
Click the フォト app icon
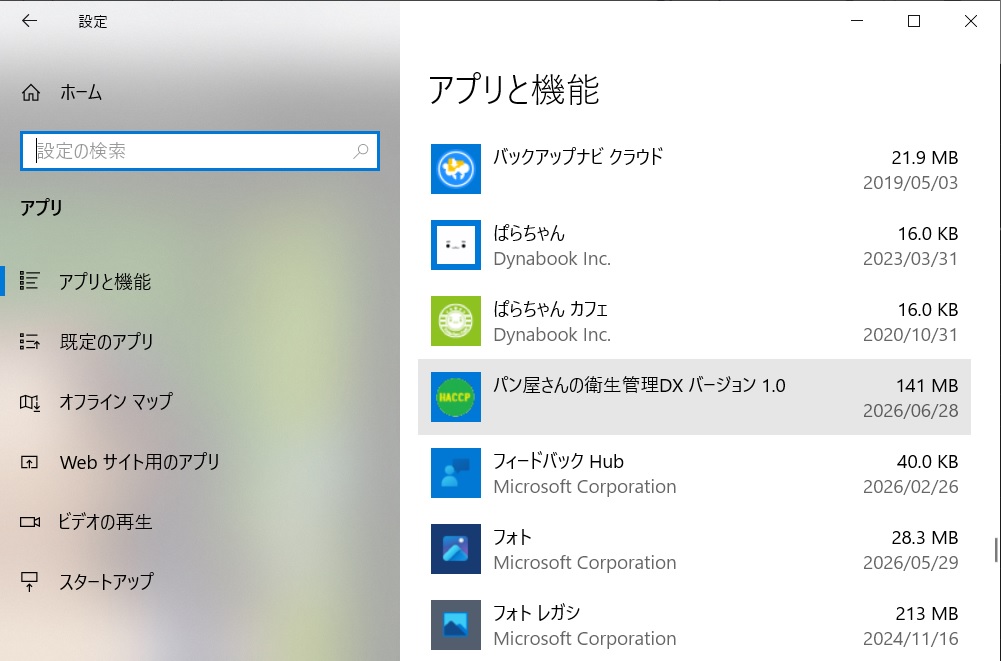(456, 549)
